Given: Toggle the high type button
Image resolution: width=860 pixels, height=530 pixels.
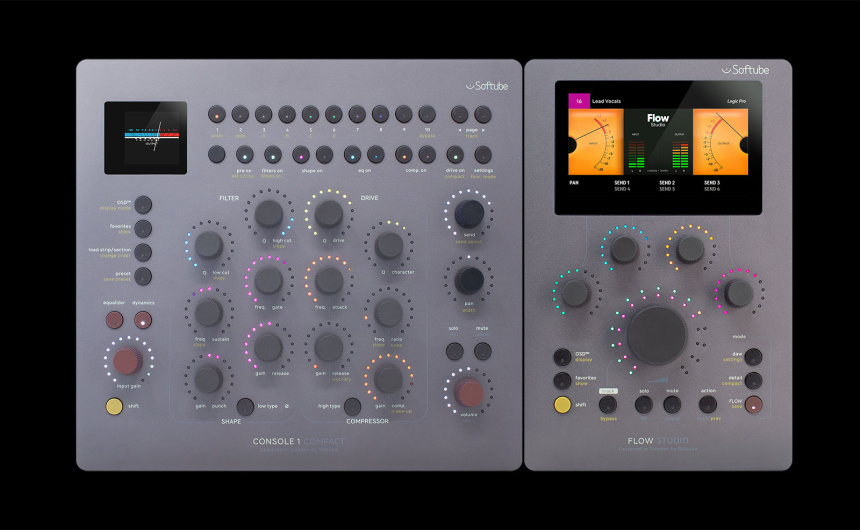Looking at the screenshot, I should click(352, 407).
